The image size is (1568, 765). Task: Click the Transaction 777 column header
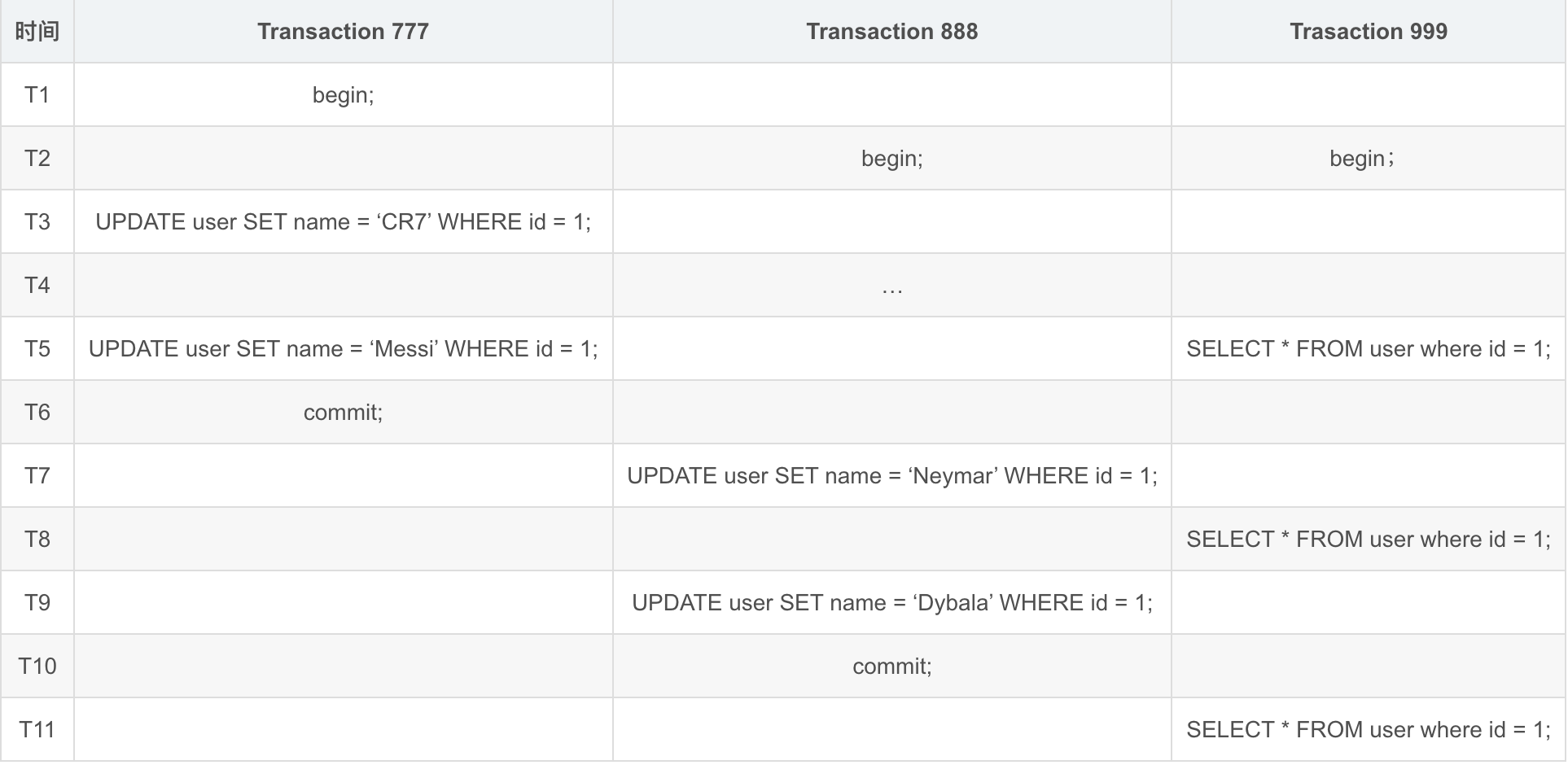343,32
